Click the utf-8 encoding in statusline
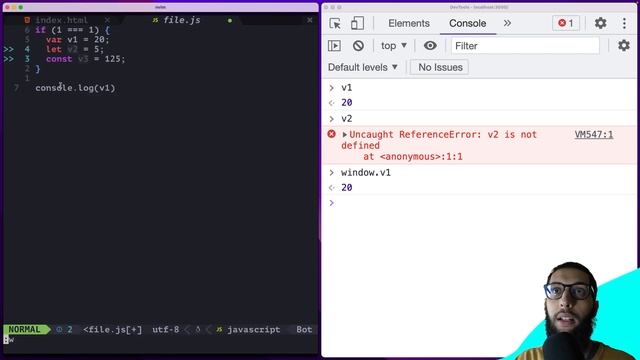This screenshot has height=360, width=640. 165,329
